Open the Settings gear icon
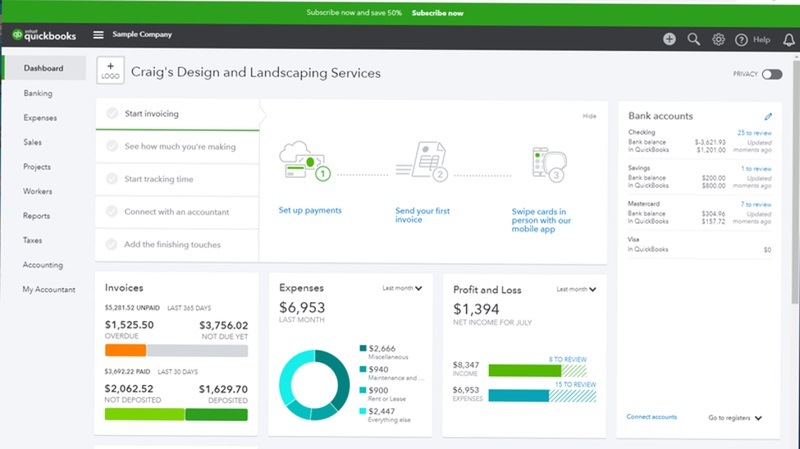 click(718, 39)
